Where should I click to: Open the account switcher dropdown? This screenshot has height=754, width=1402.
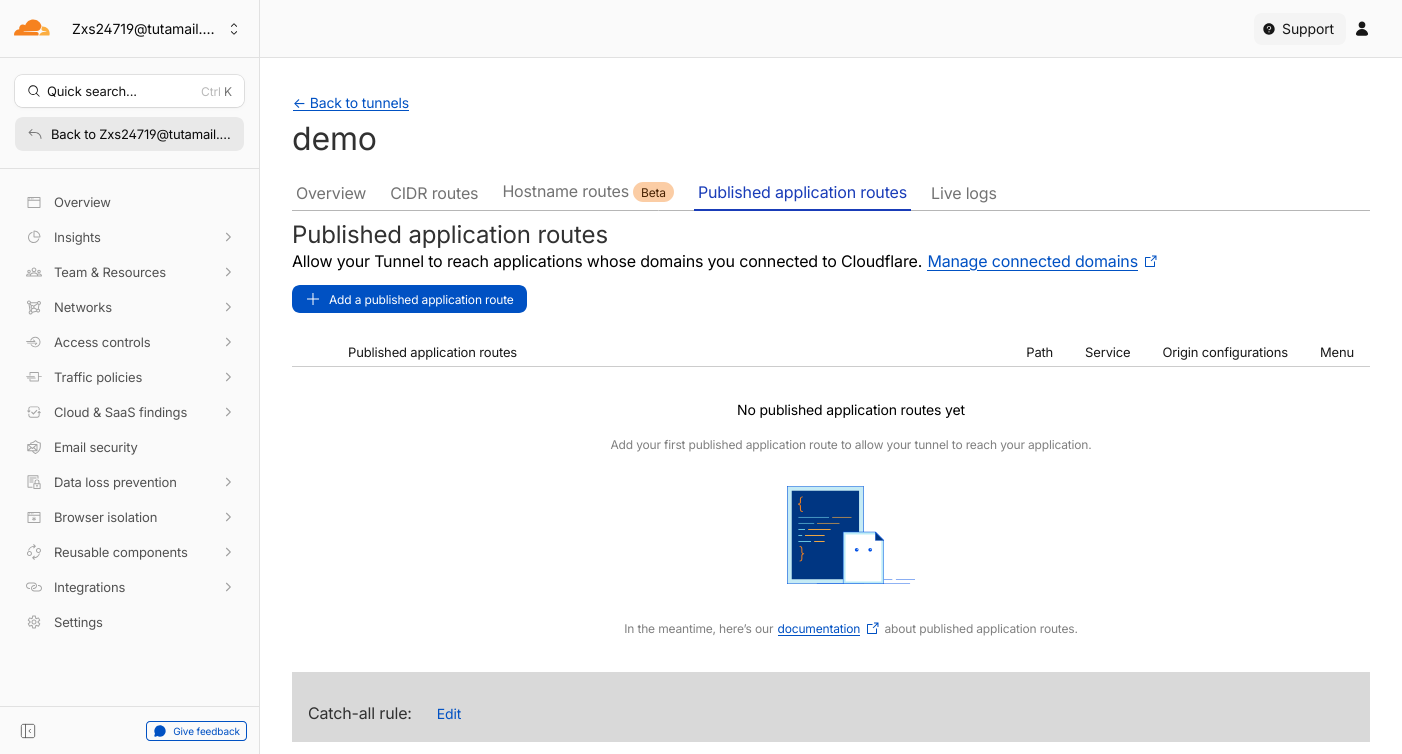tap(156, 29)
